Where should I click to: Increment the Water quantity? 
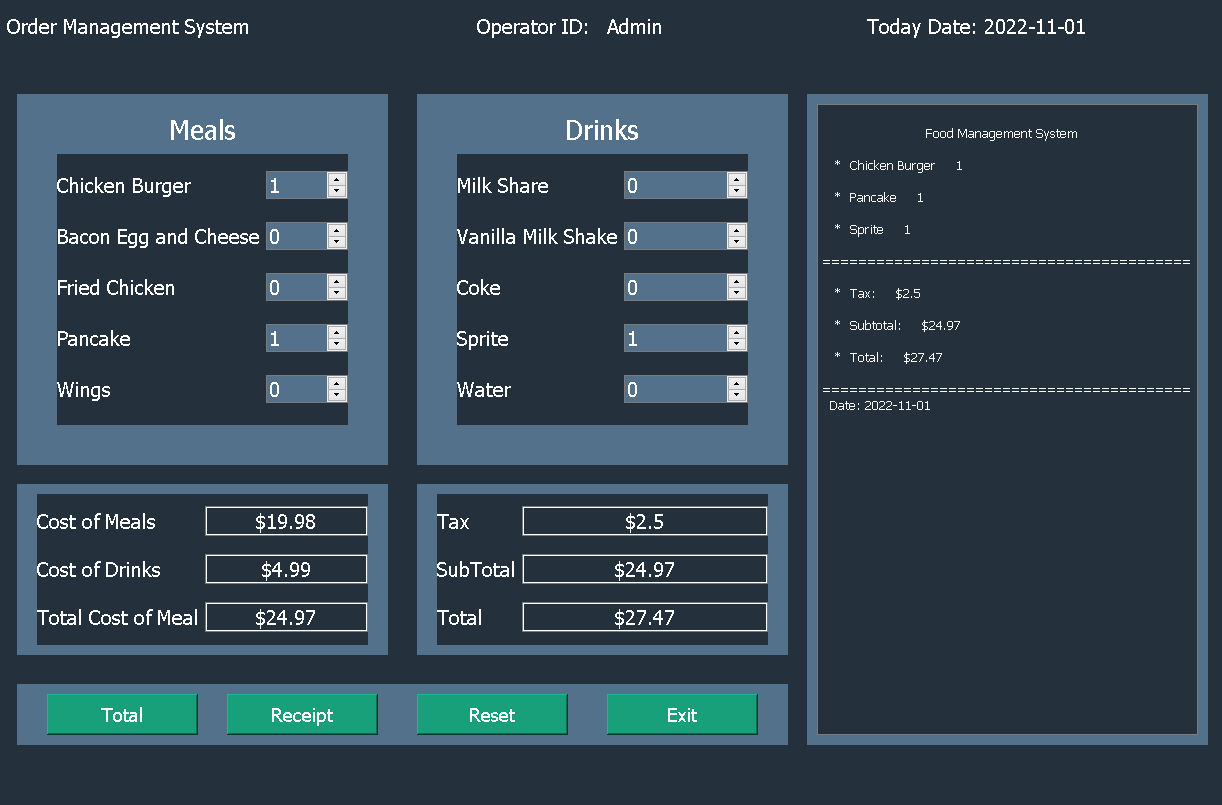737,384
